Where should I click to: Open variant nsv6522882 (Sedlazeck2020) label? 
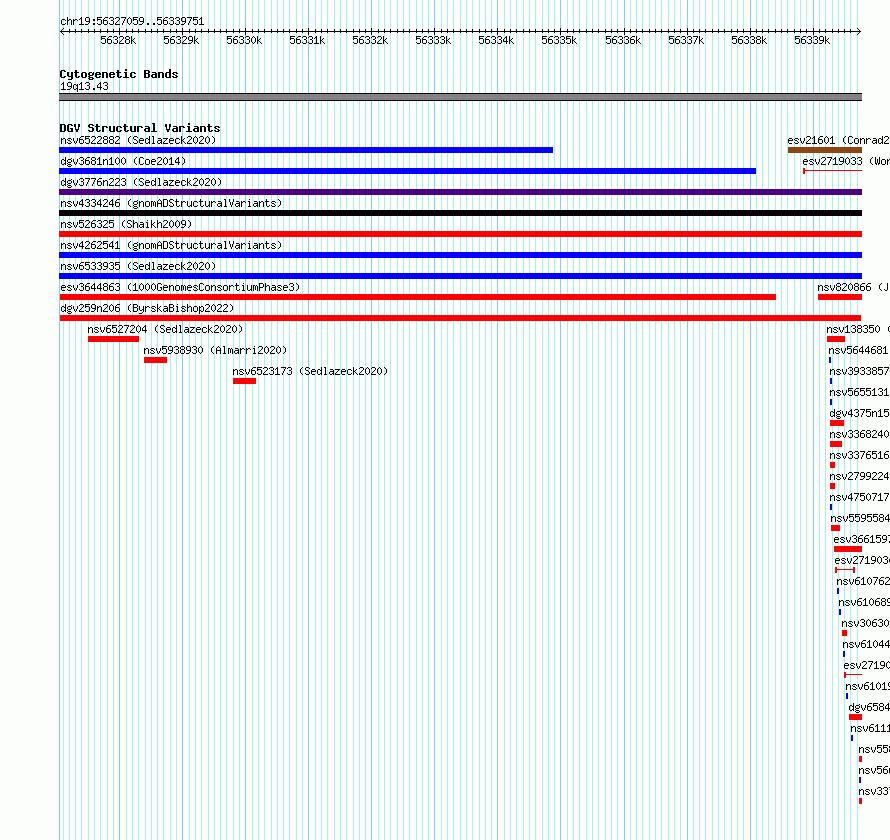click(x=138, y=140)
